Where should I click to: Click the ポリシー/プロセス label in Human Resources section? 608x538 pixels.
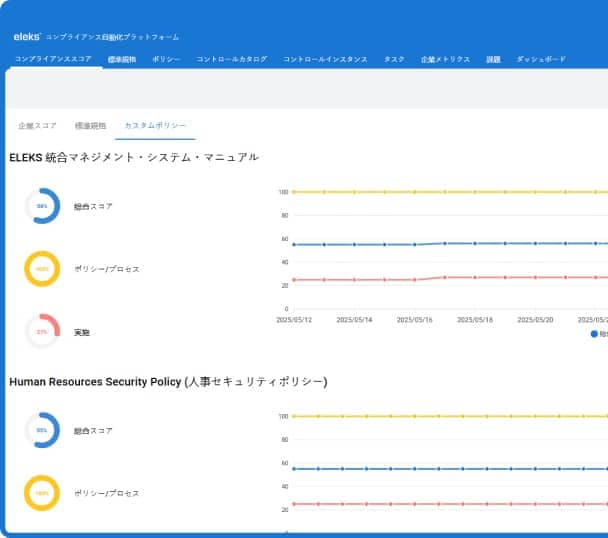coord(107,493)
